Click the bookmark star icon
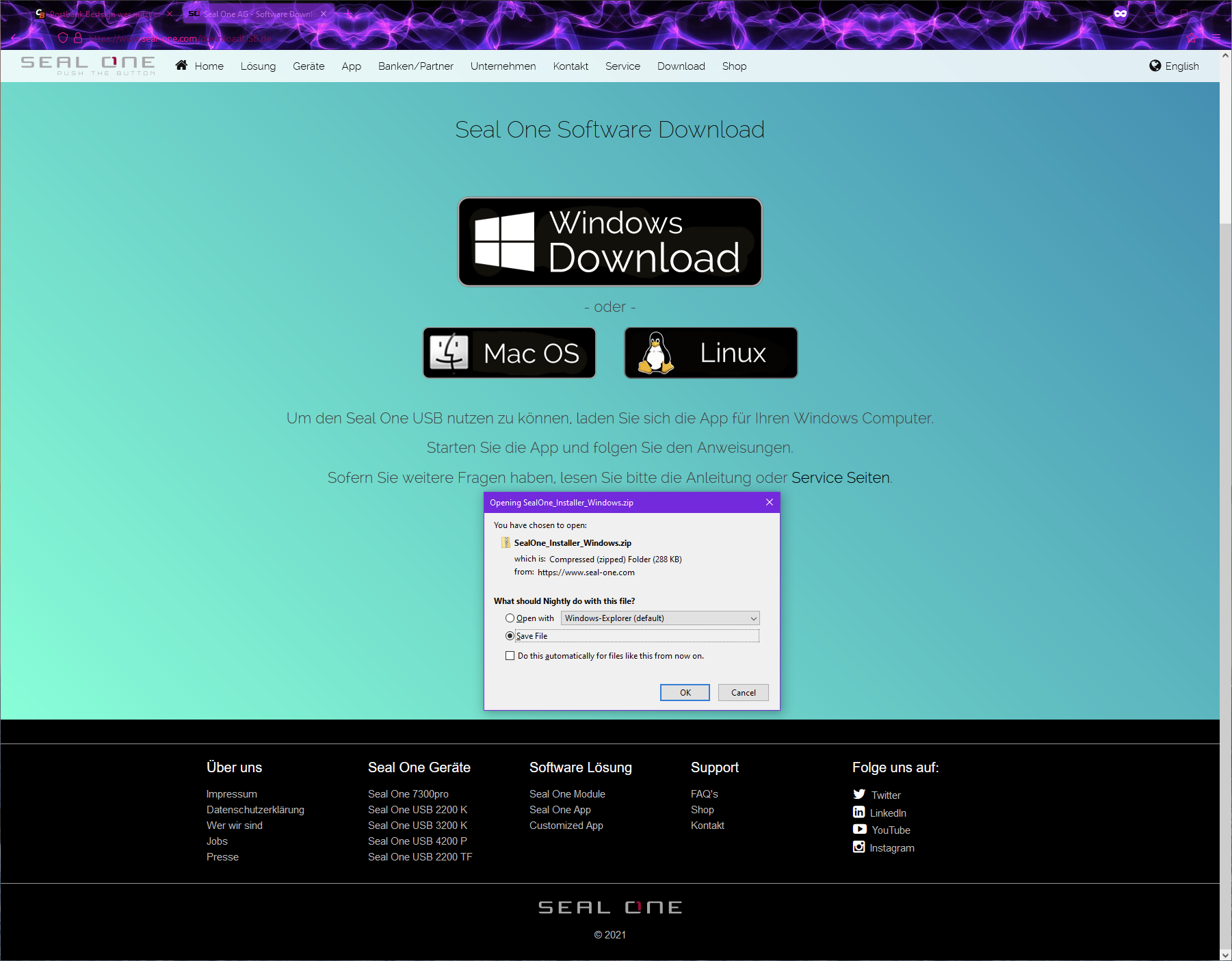The height and width of the screenshot is (961, 1232). pyautogui.click(x=1192, y=38)
